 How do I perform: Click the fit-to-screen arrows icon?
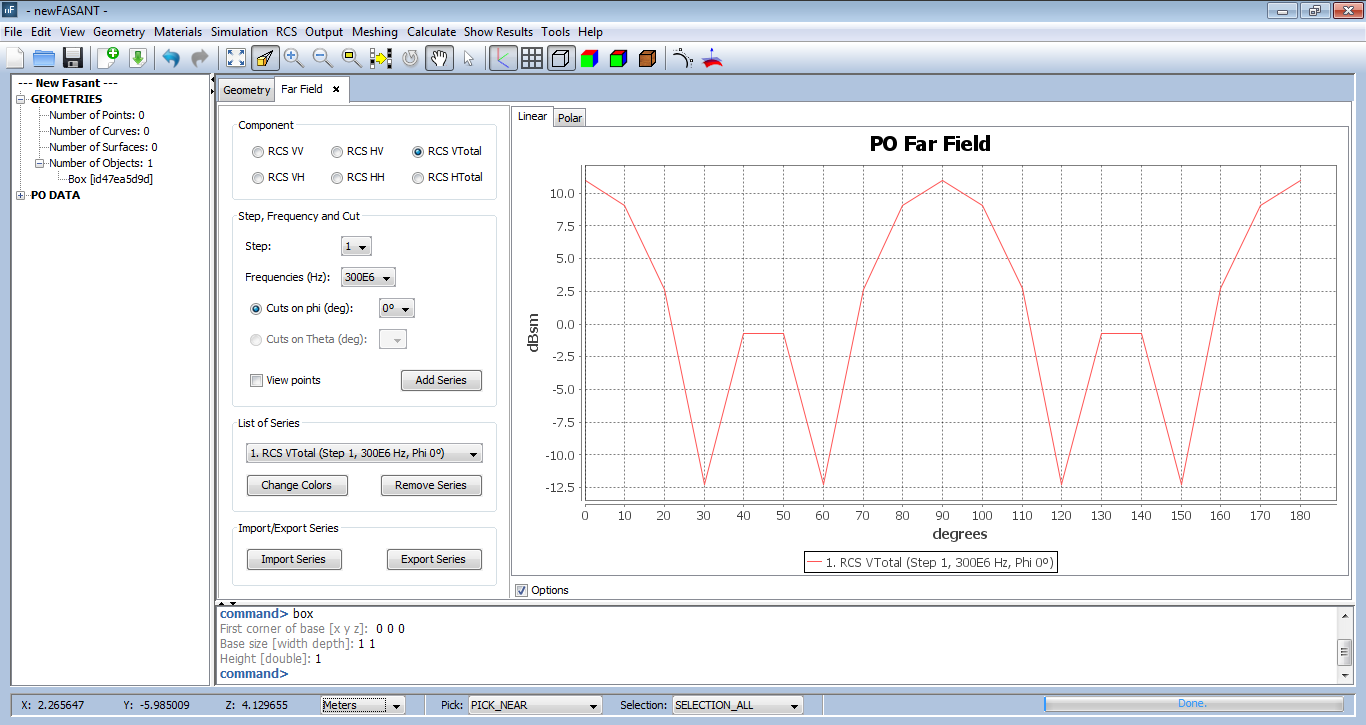click(x=236, y=58)
